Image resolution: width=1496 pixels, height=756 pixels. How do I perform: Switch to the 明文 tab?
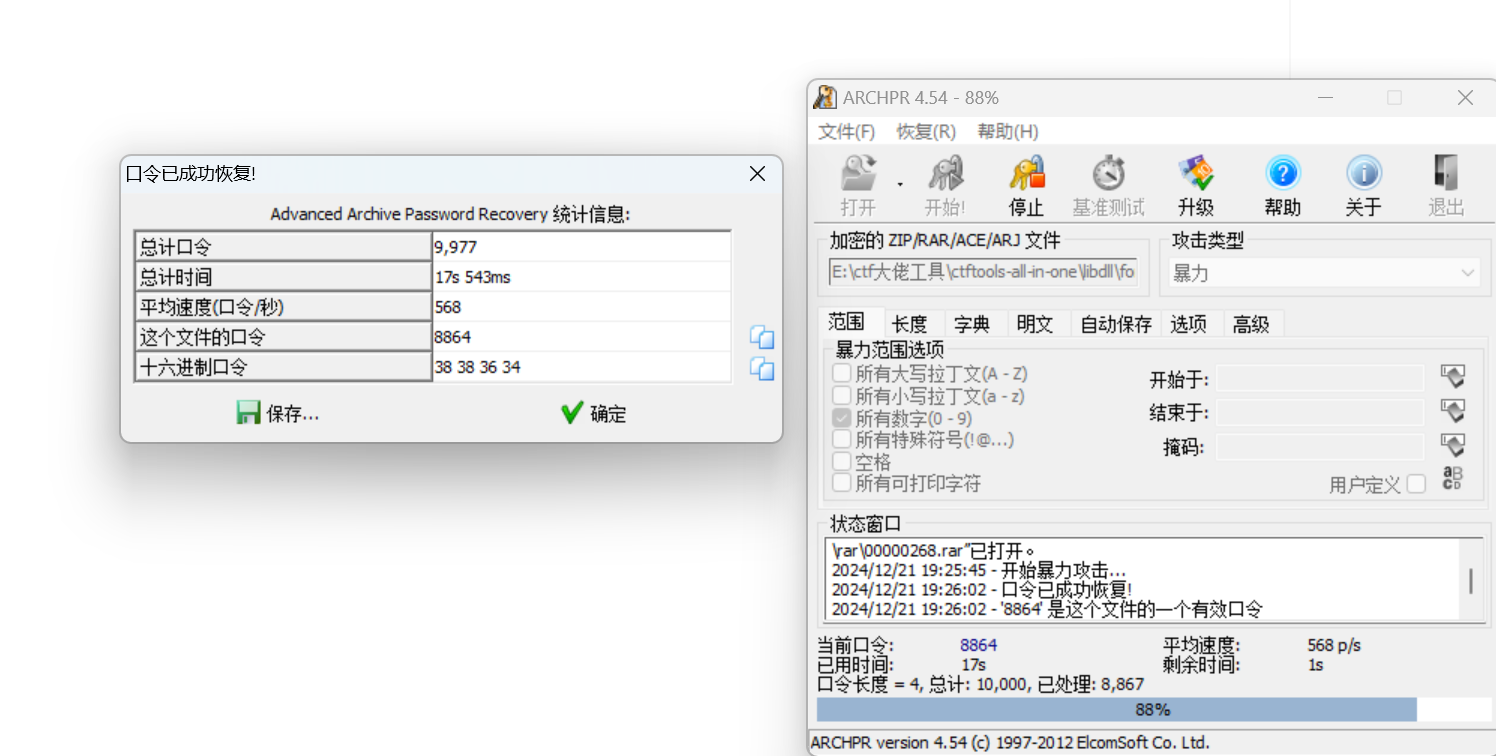[1035, 324]
